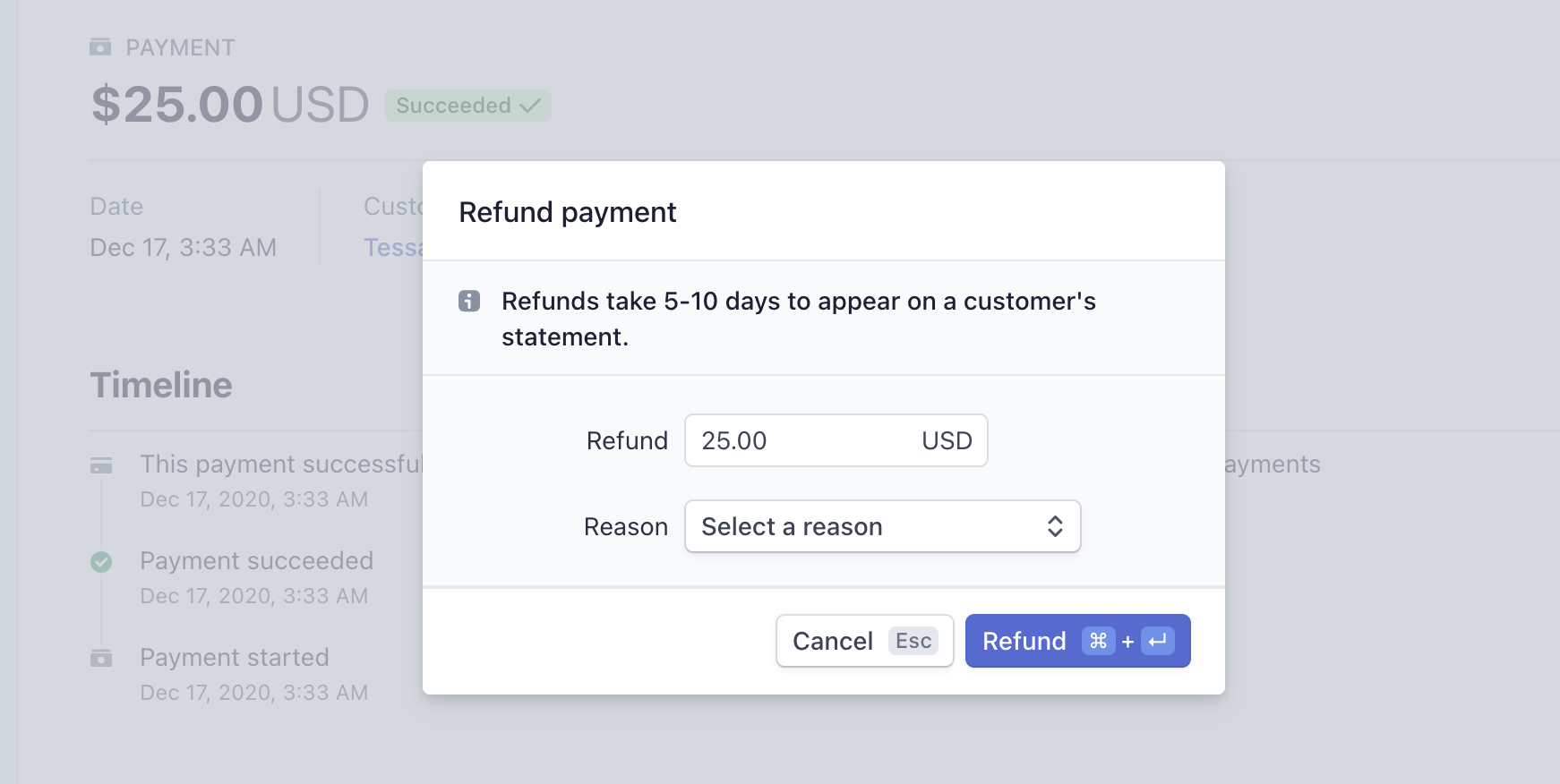The height and width of the screenshot is (784, 1560).
Task: Click the Succeeded status badge
Action: [x=467, y=106]
